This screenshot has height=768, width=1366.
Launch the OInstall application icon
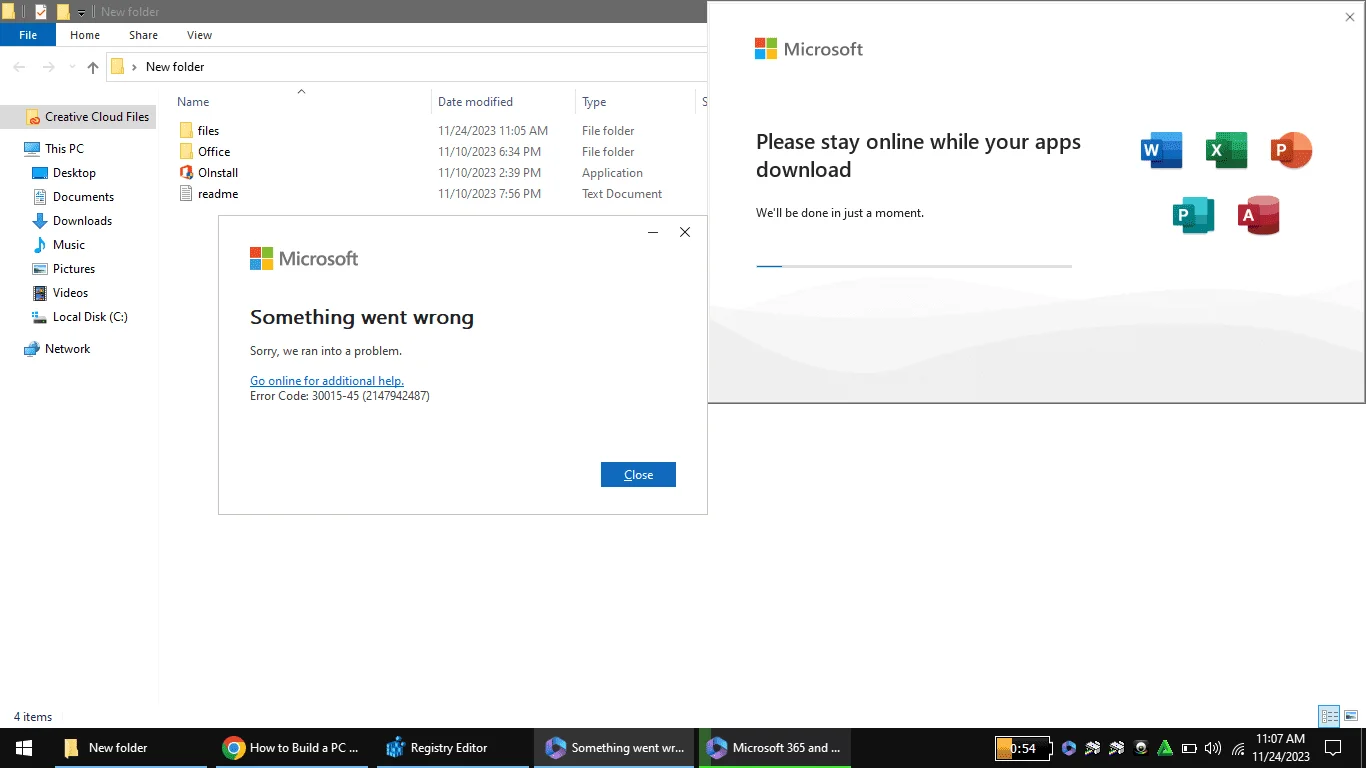186,173
